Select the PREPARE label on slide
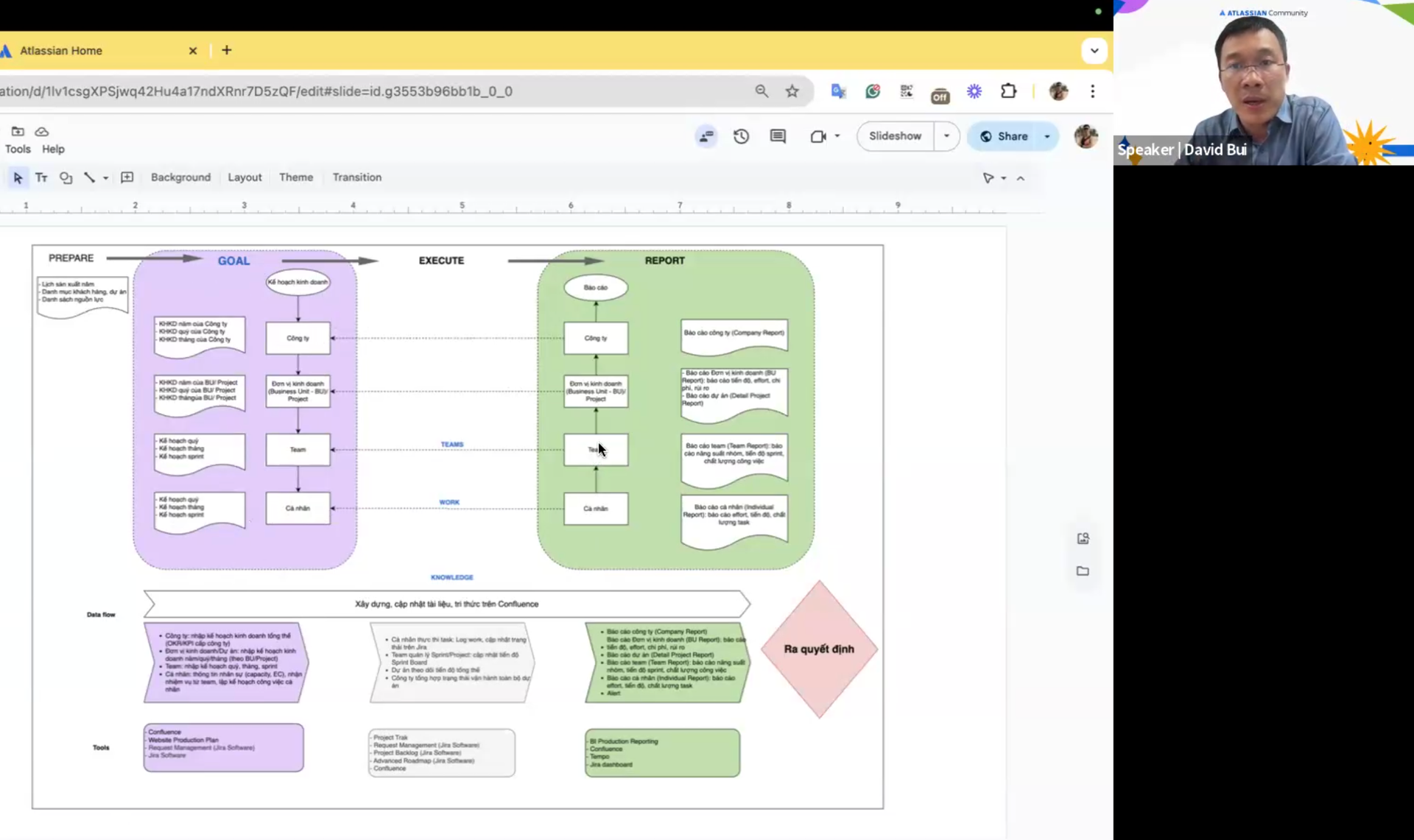 [x=71, y=258]
